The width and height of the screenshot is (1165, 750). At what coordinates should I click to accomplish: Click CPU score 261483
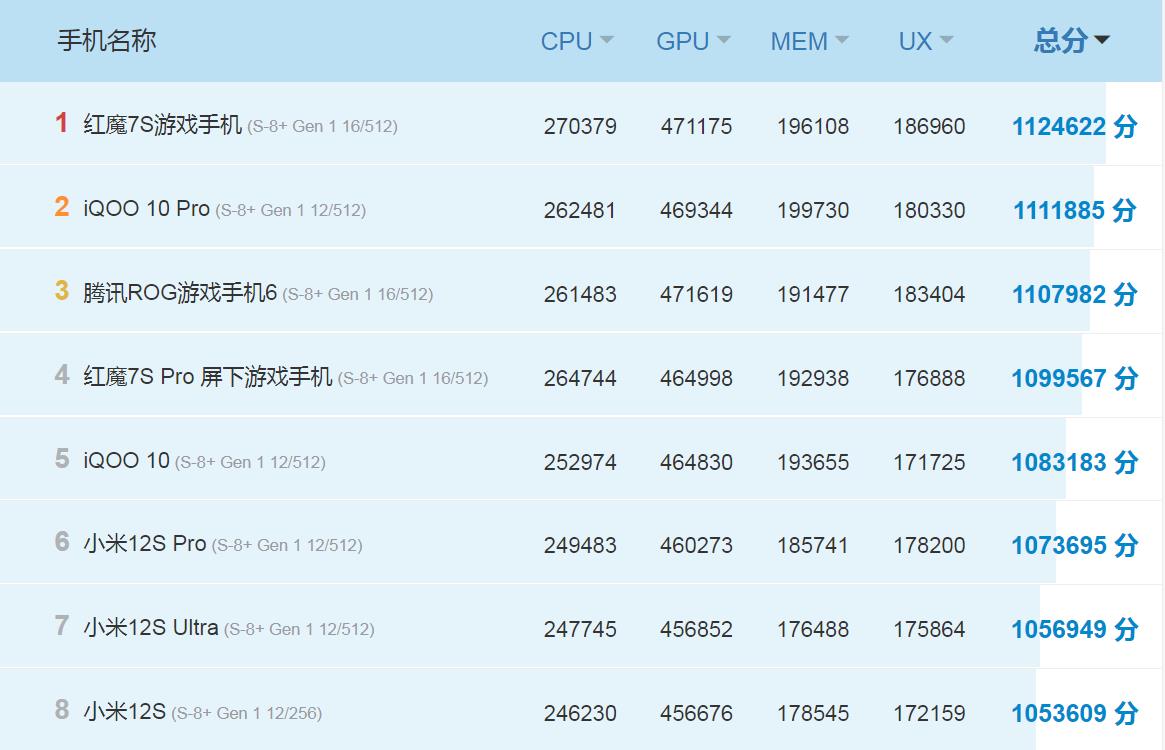click(x=580, y=294)
